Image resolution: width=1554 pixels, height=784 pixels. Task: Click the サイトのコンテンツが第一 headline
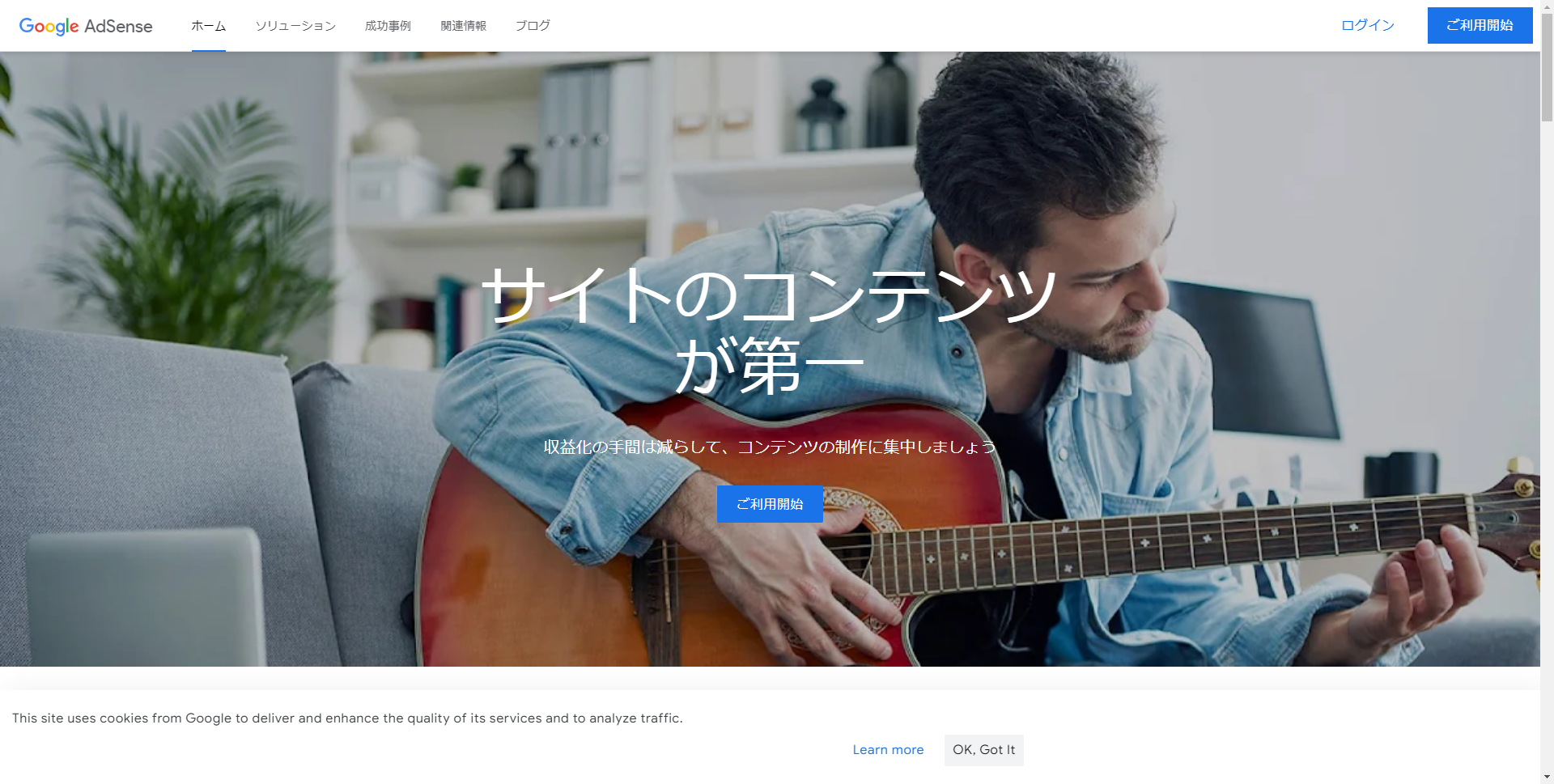click(770, 330)
